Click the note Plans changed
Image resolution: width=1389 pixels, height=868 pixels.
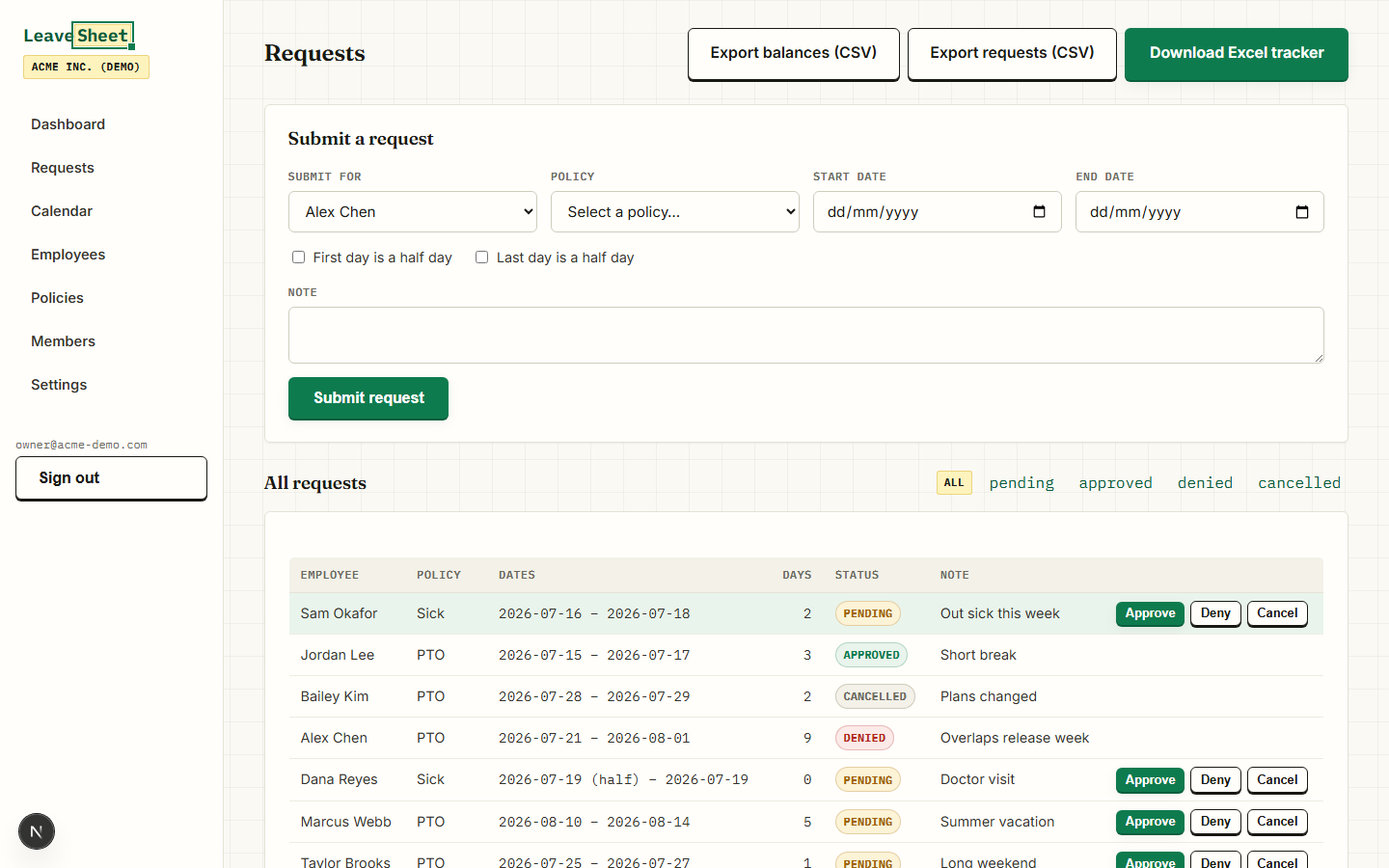coord(989,696)
